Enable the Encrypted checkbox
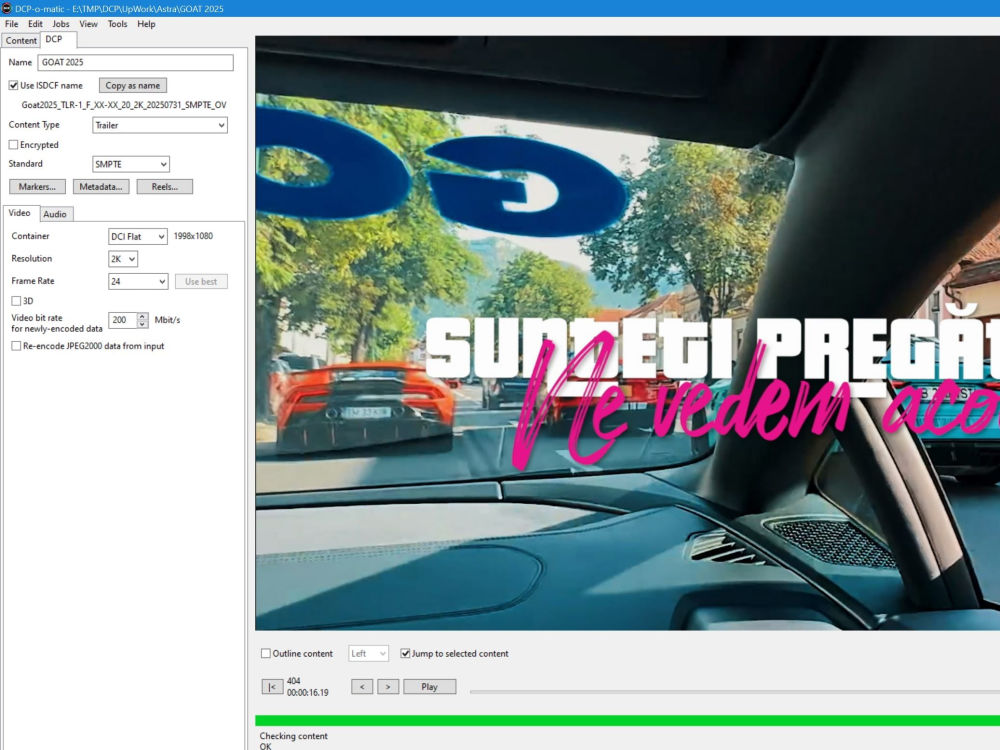The image size is (1000, 750). tap(13, 145)
